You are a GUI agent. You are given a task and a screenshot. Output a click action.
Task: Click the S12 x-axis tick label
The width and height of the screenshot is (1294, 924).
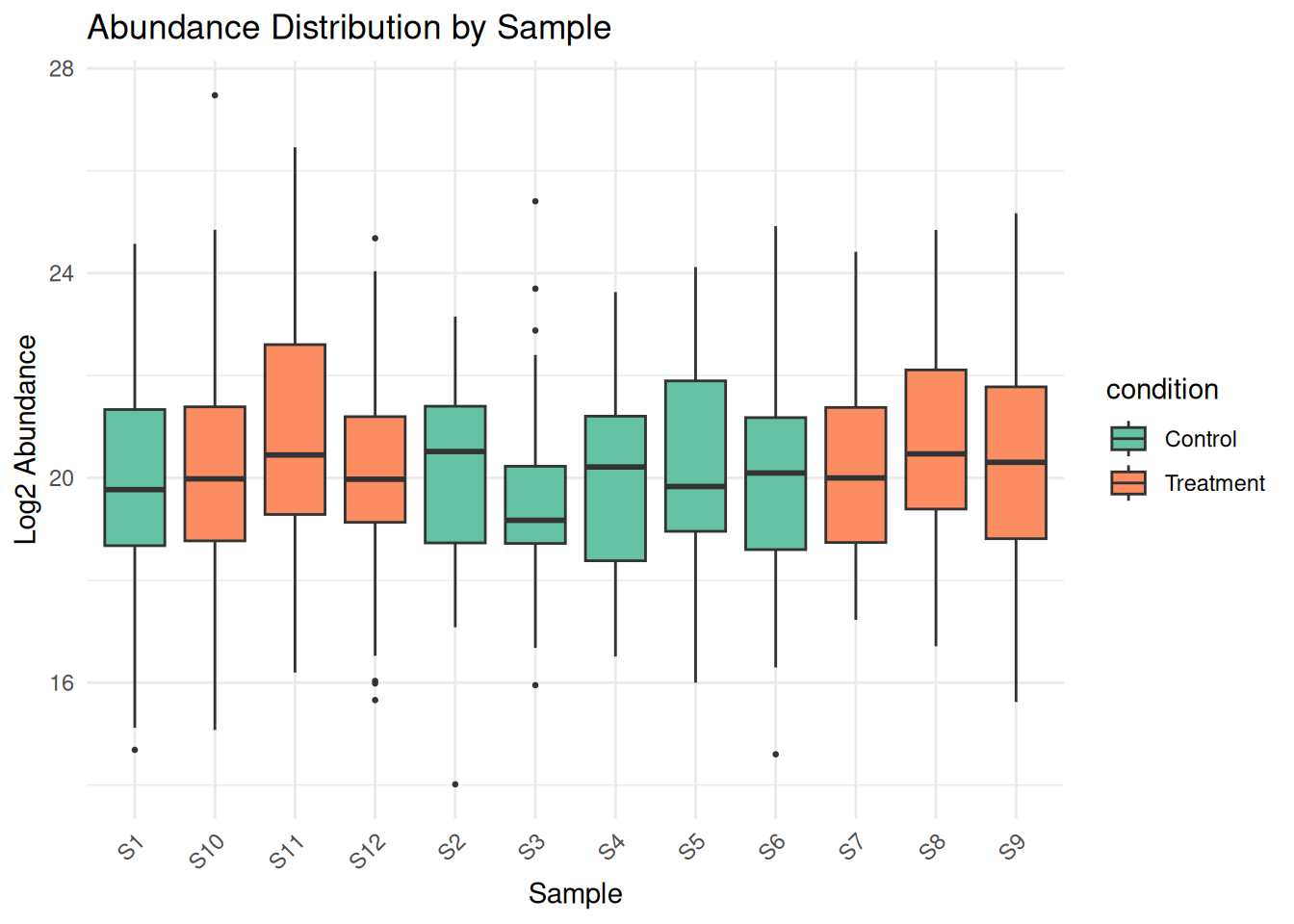[x=368, y=852]
